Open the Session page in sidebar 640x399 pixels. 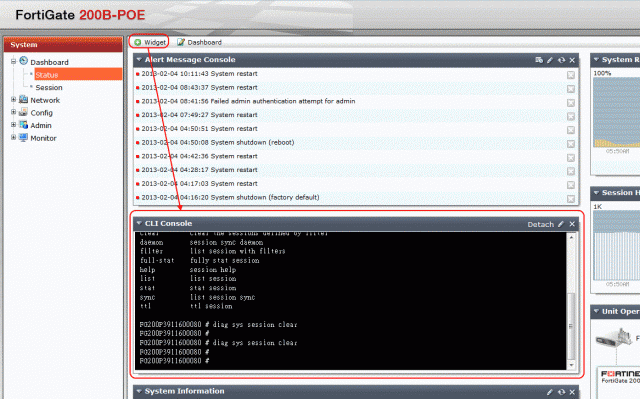(49, 87)
